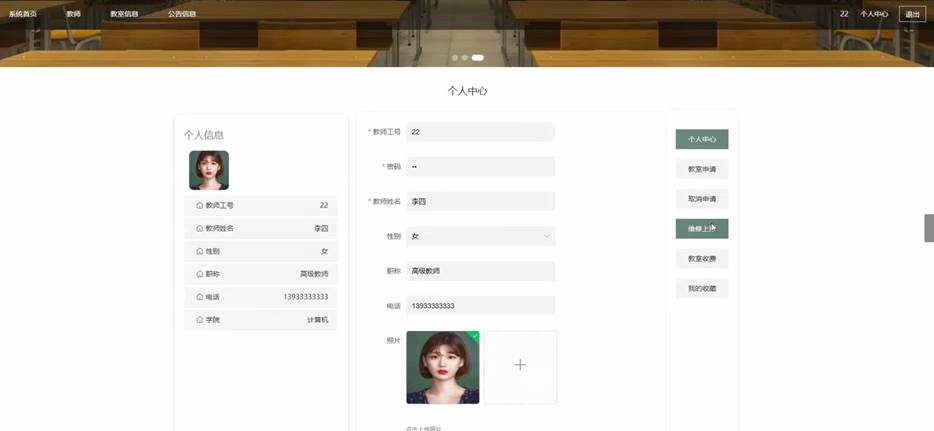Screen dimensions: 934x431
Task: Click the 个人中心 sidebar button
Action: pos(702,139)
